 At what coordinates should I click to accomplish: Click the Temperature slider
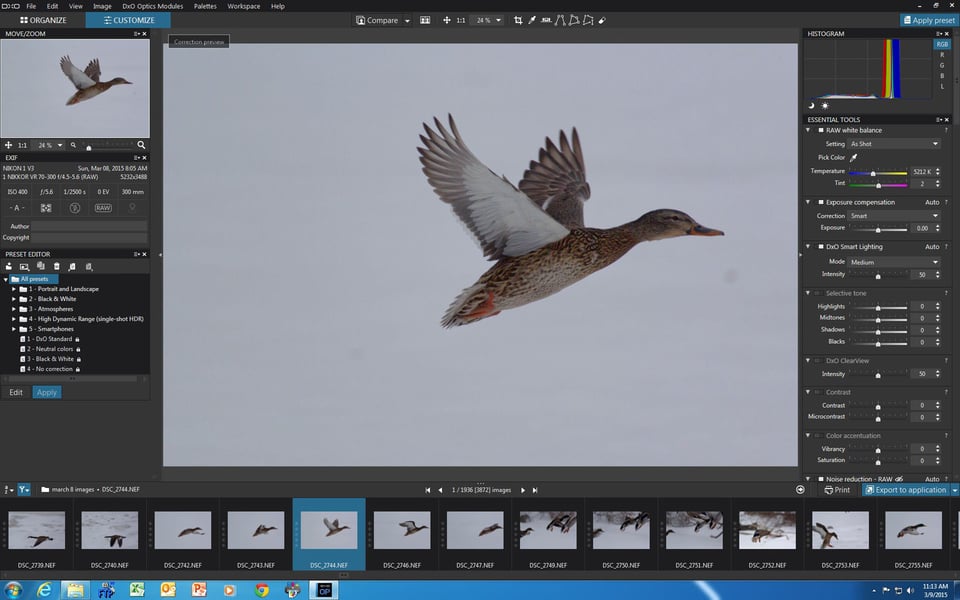[878, 173]
